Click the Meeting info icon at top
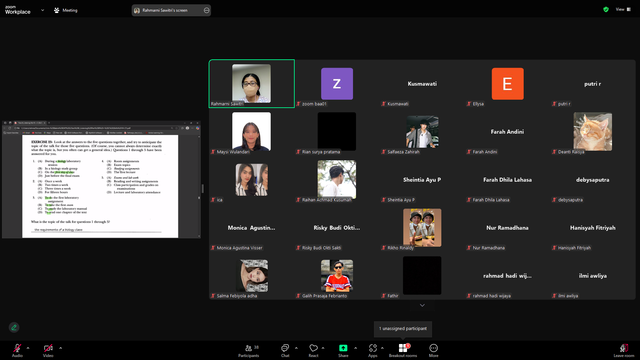640x360 pixels. point(57,10)
